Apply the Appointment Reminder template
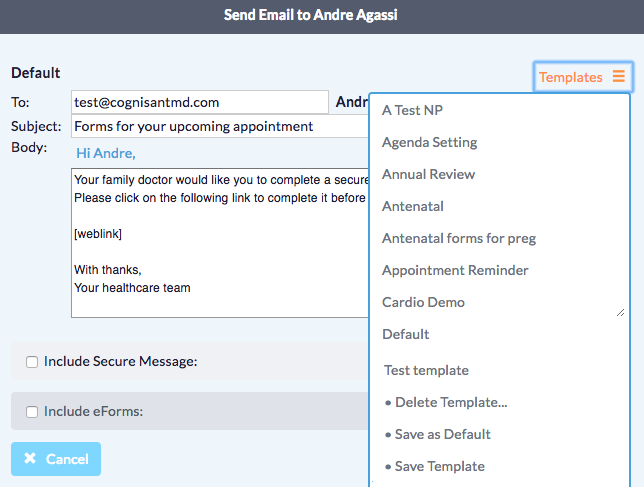Screen dimensions: 644x487 [x=455, y=270]
